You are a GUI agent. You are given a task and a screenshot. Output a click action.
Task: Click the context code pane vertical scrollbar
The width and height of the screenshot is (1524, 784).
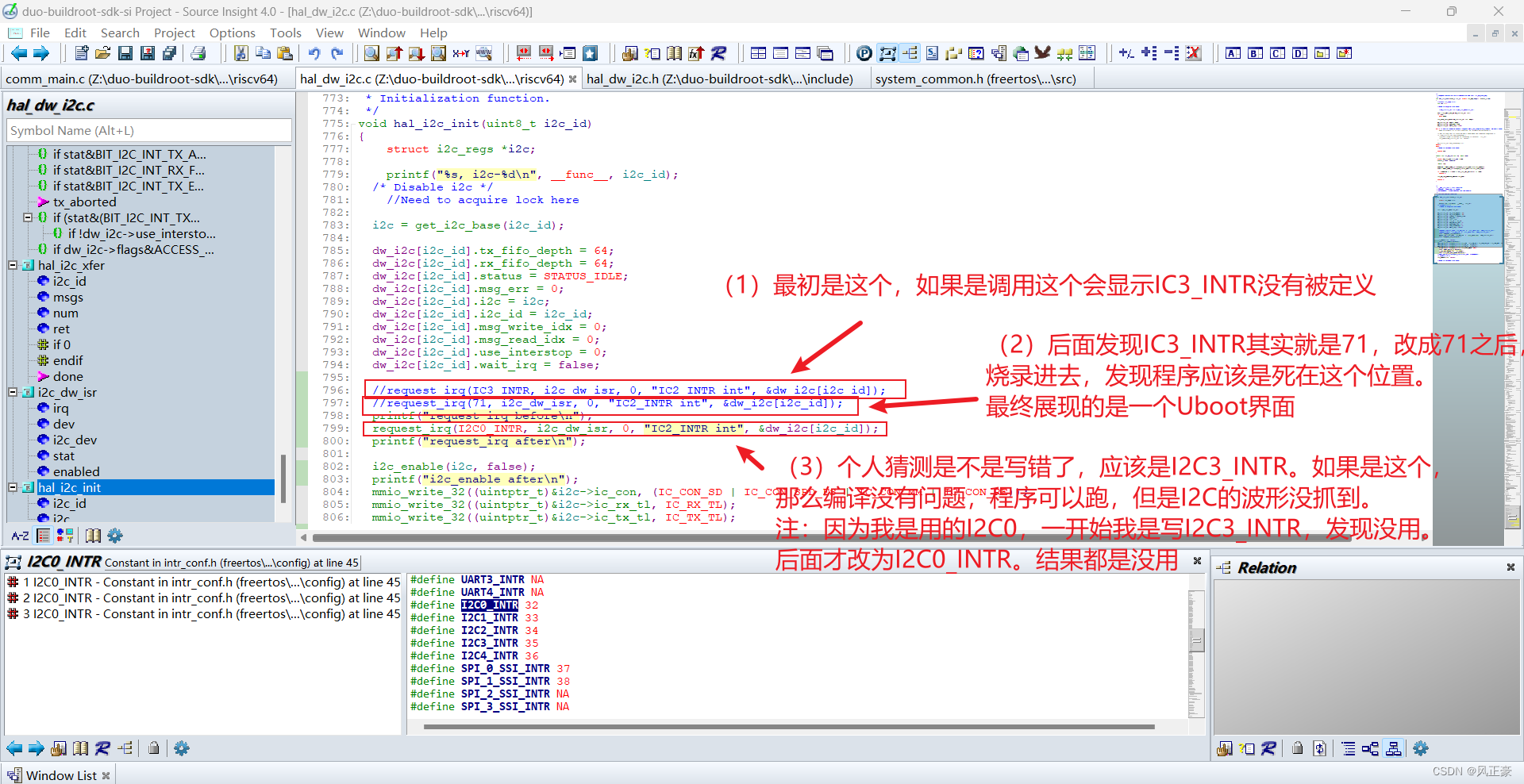click(1197, 645)
